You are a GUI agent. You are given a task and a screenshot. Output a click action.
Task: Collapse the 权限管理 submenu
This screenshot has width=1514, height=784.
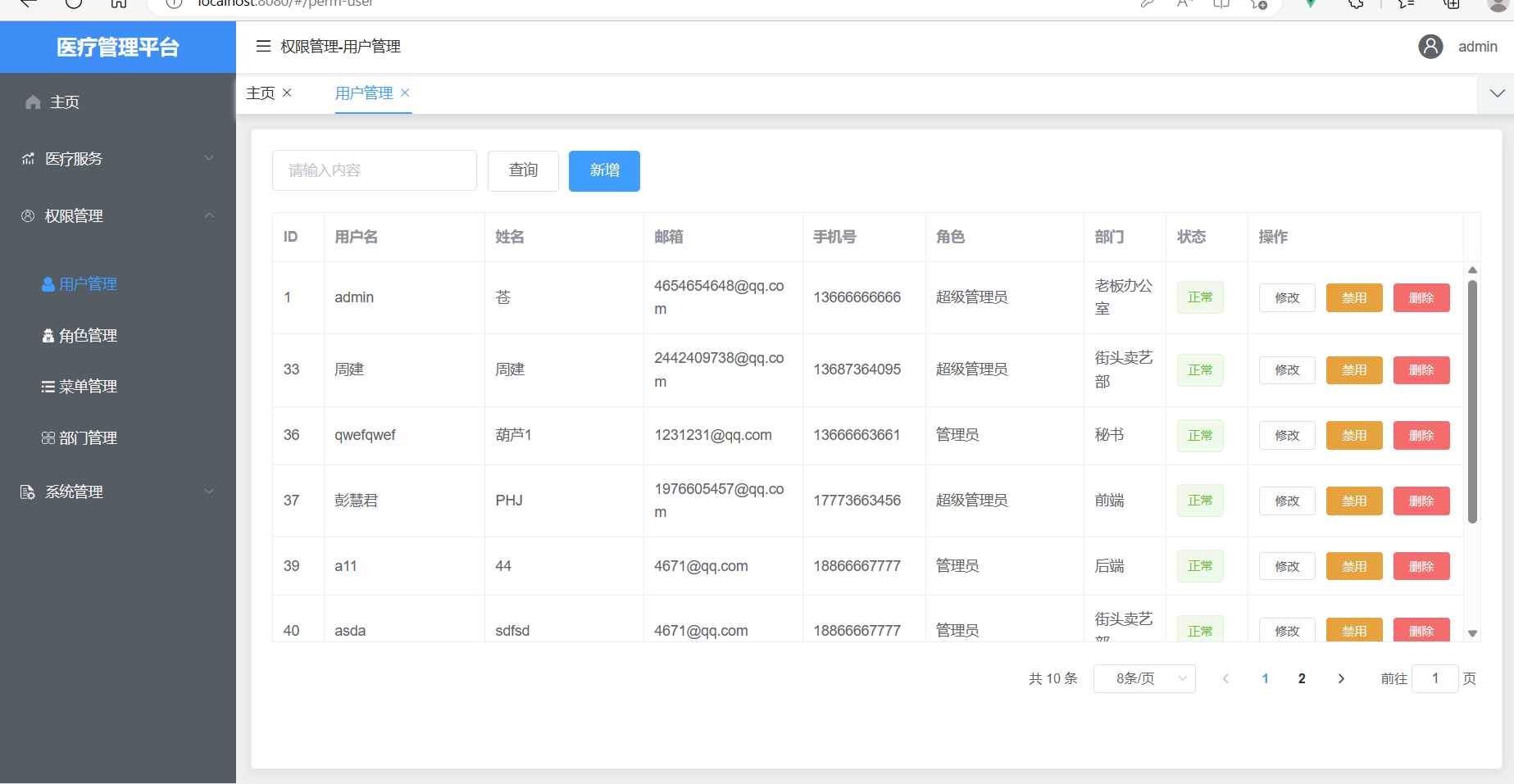(x=209, y=215)
